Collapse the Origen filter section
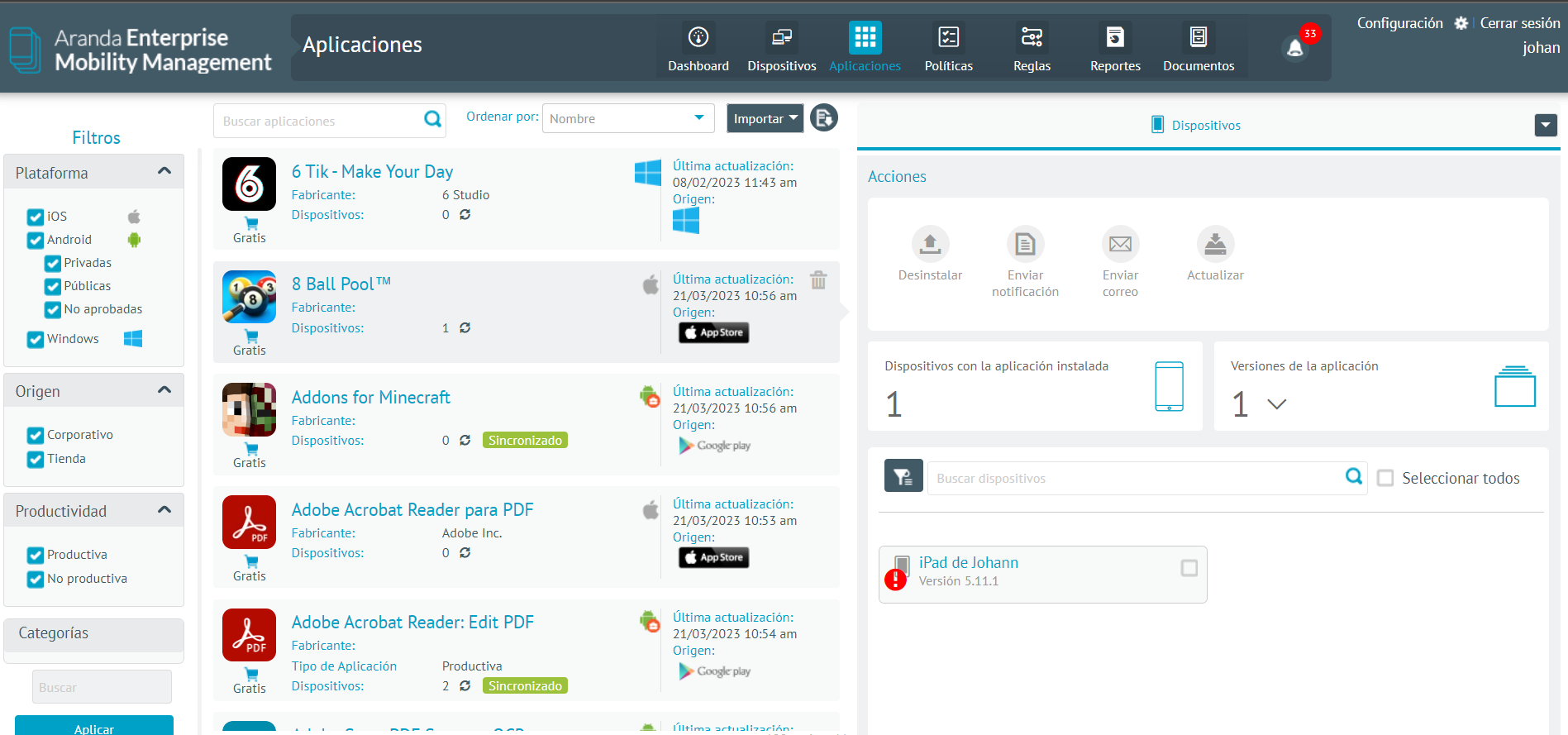Image resolution: width=1568 pixels, height=735 pixels. point(164,390)
